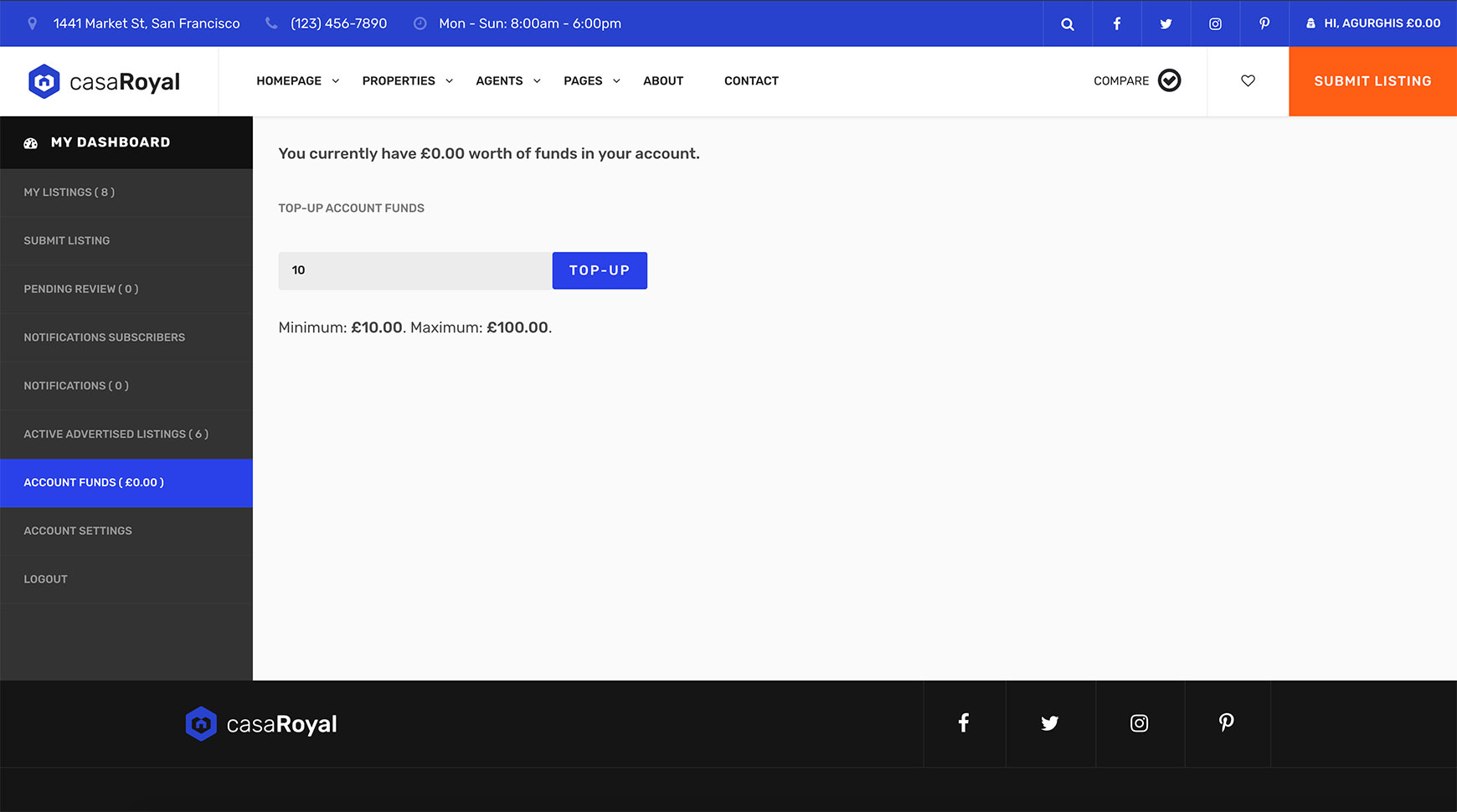The width and height of the screenshot is (1457, 812).
Task: Open Pinterest icon in the top bar
Action: (1264, 24)
